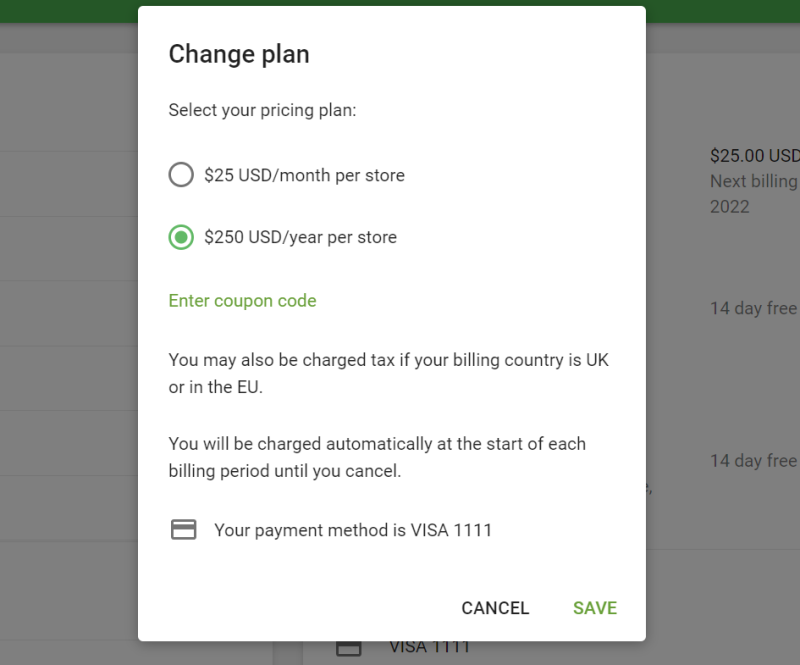
Task: Open the Enter coupon code link
Action: (x=242, y=300)
